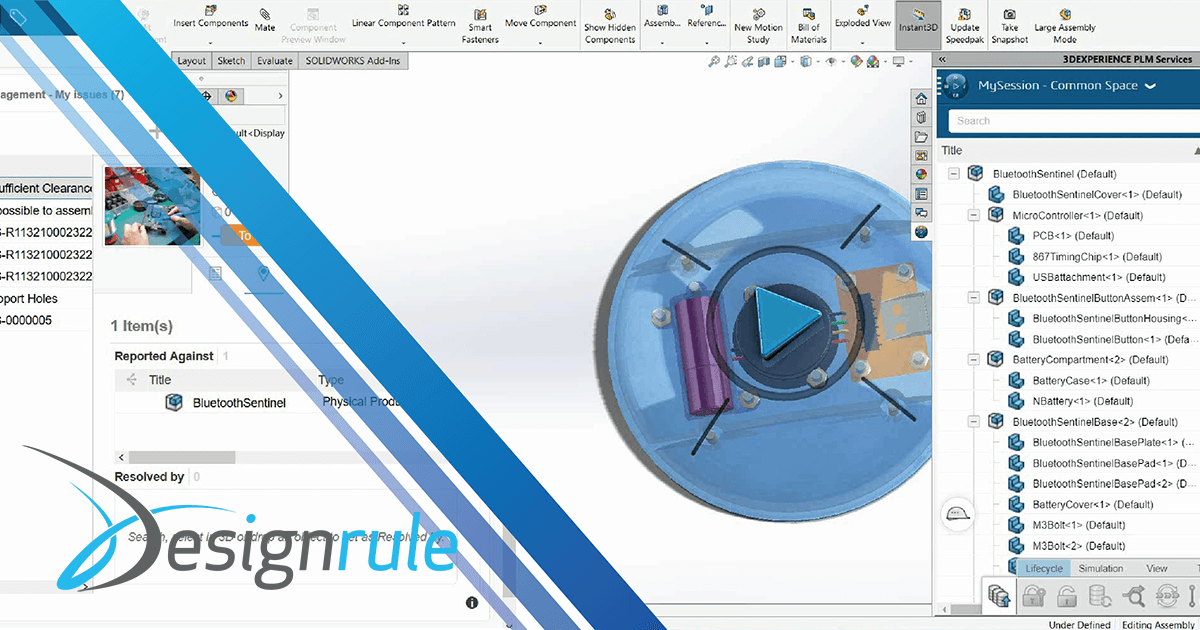The width and height of the screenshot is (1200, 630).
Task: Select BluetoothSentinel in Reported Against list
Action: [x=239, y=402]
